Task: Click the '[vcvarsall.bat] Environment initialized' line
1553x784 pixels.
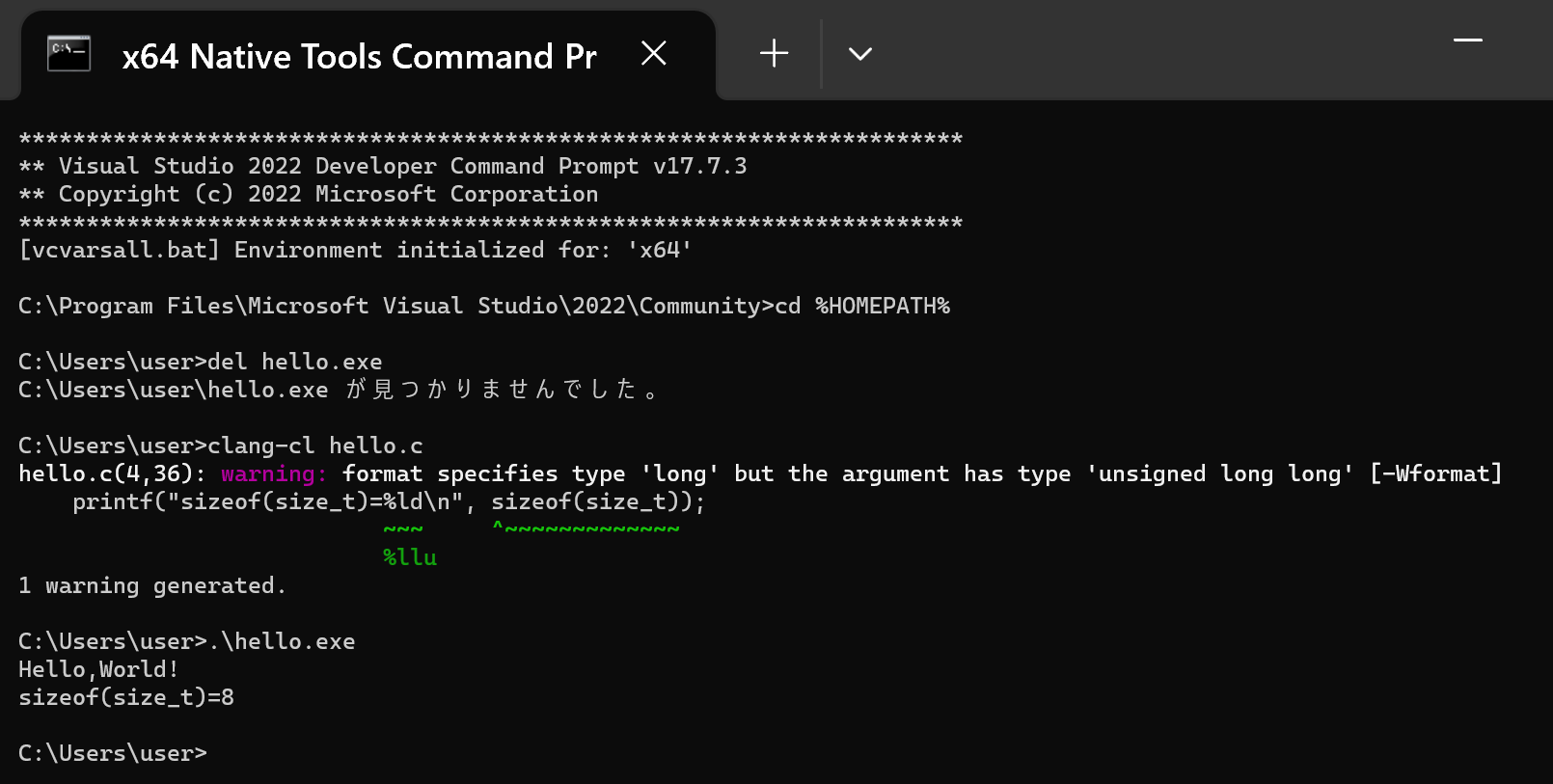Action: tap(355, 250)
